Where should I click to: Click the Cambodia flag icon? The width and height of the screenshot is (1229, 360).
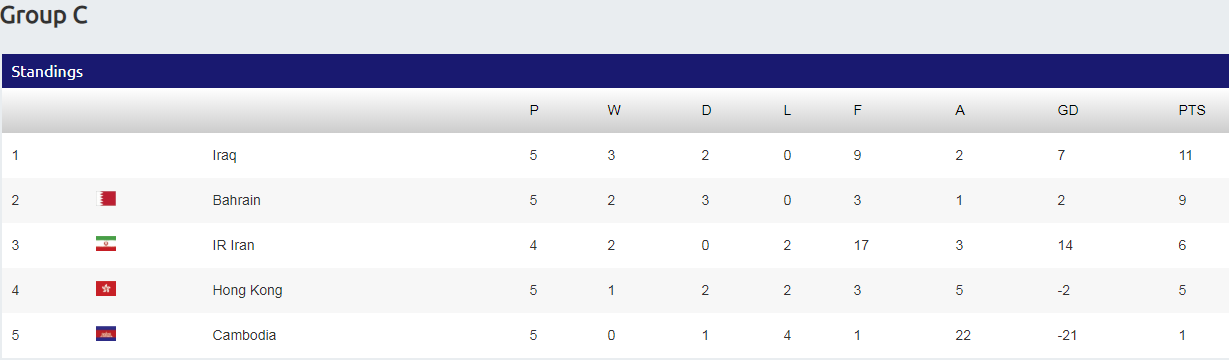pyautogui.click(x=106, y=334)
